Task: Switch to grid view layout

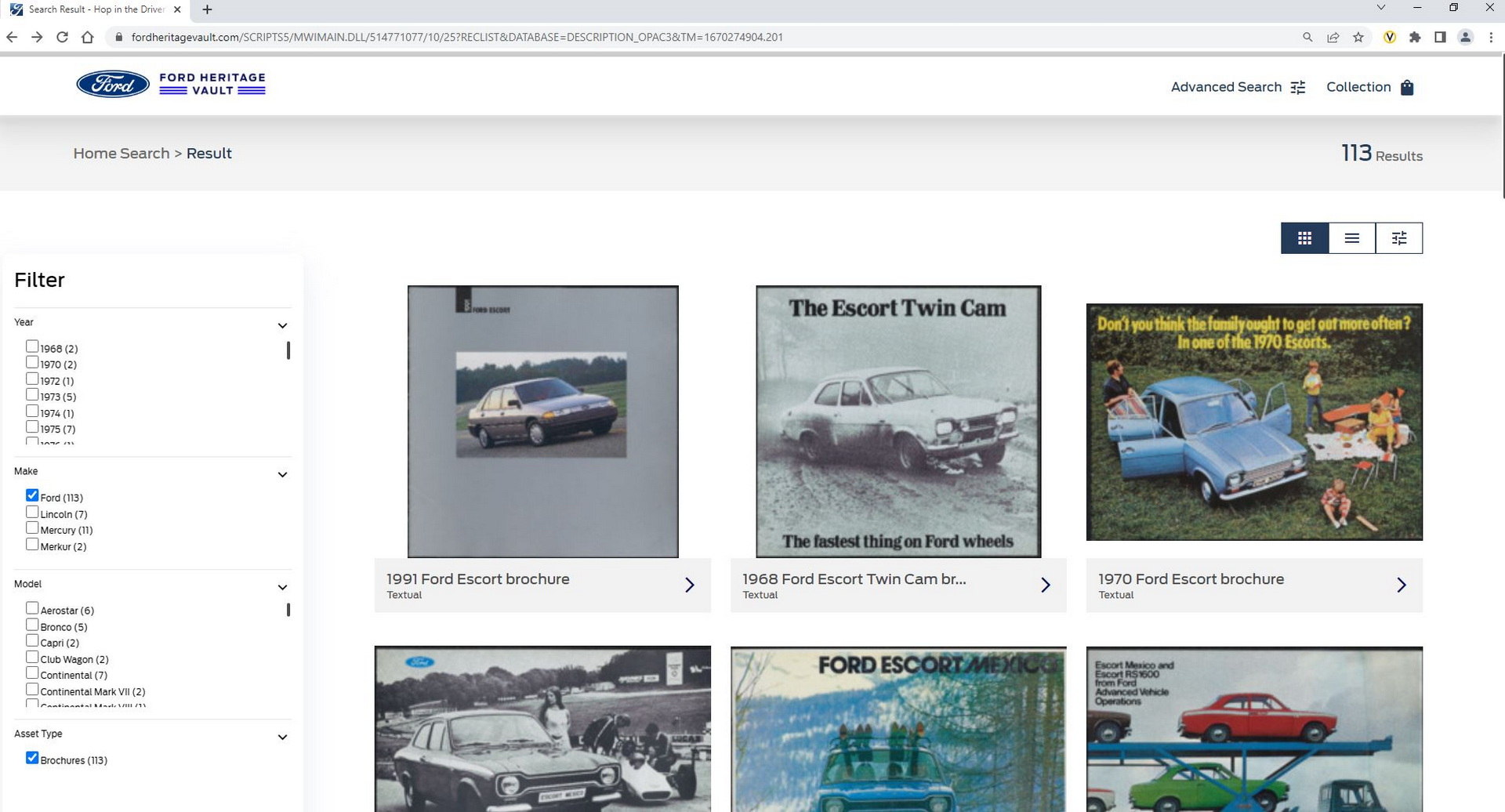Action: 1304,238
